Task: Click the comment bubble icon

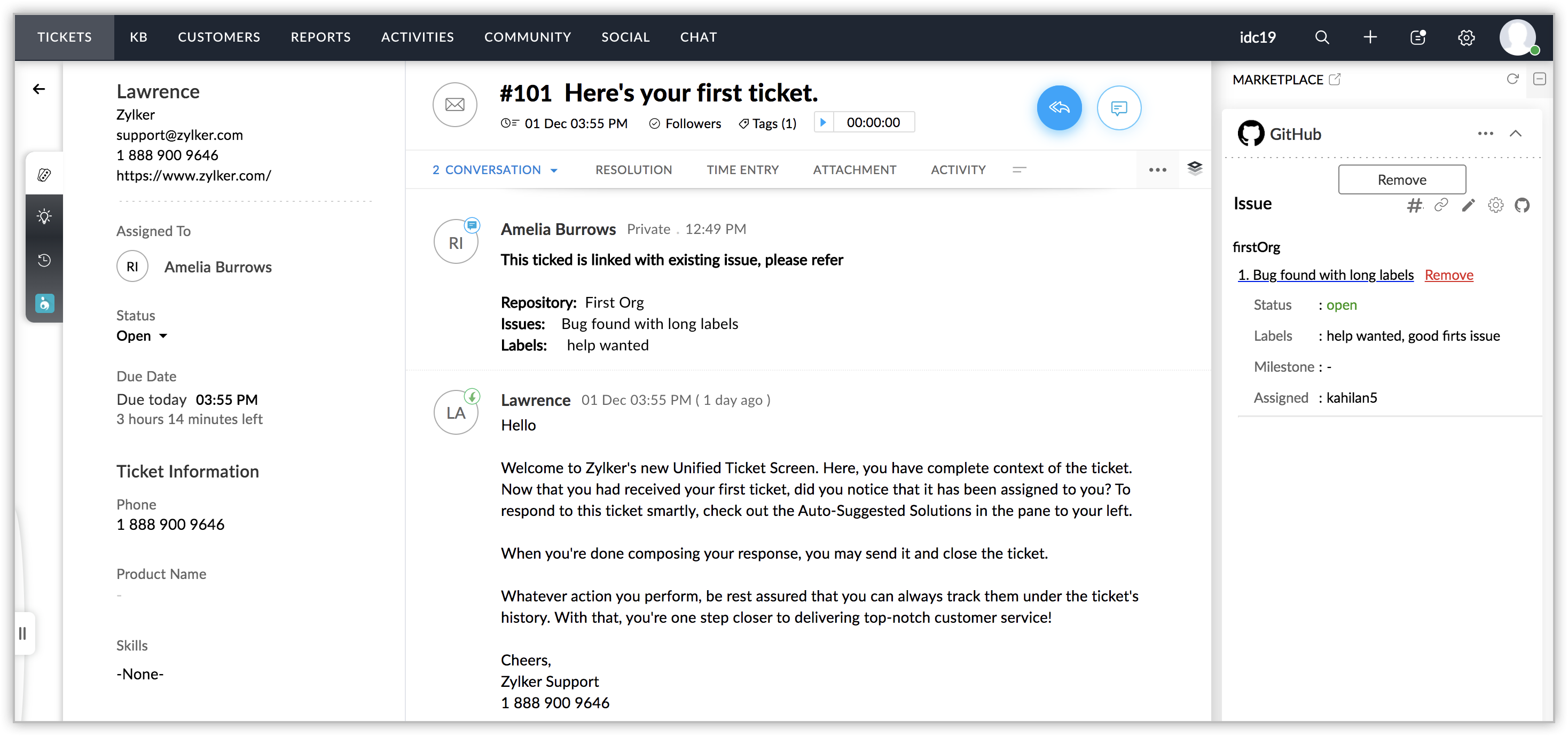Action: [x=1118, y=108]
